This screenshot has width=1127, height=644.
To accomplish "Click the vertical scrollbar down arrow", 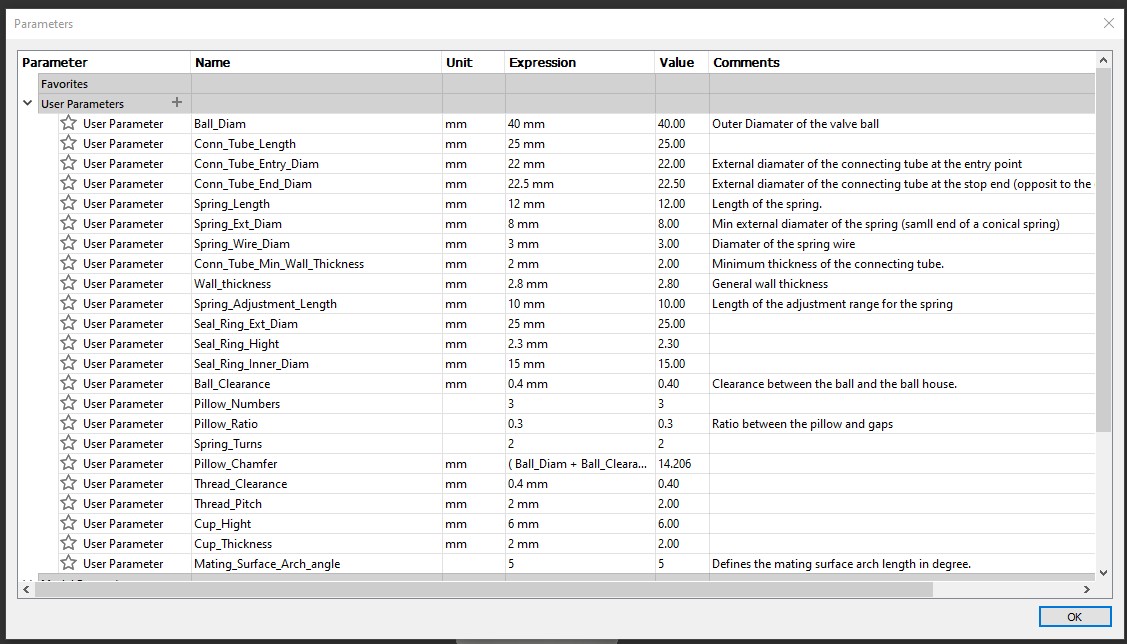I will point(1104,573).
